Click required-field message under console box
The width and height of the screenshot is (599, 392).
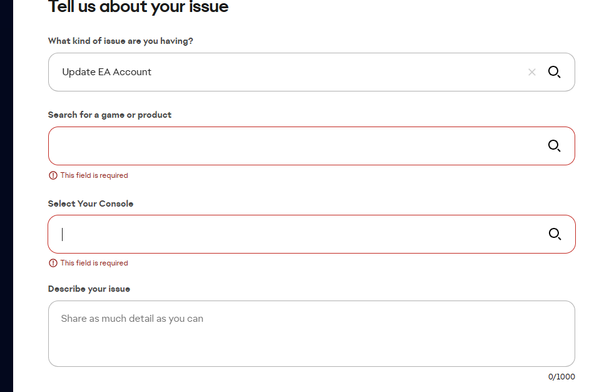[x=94, y=263]
